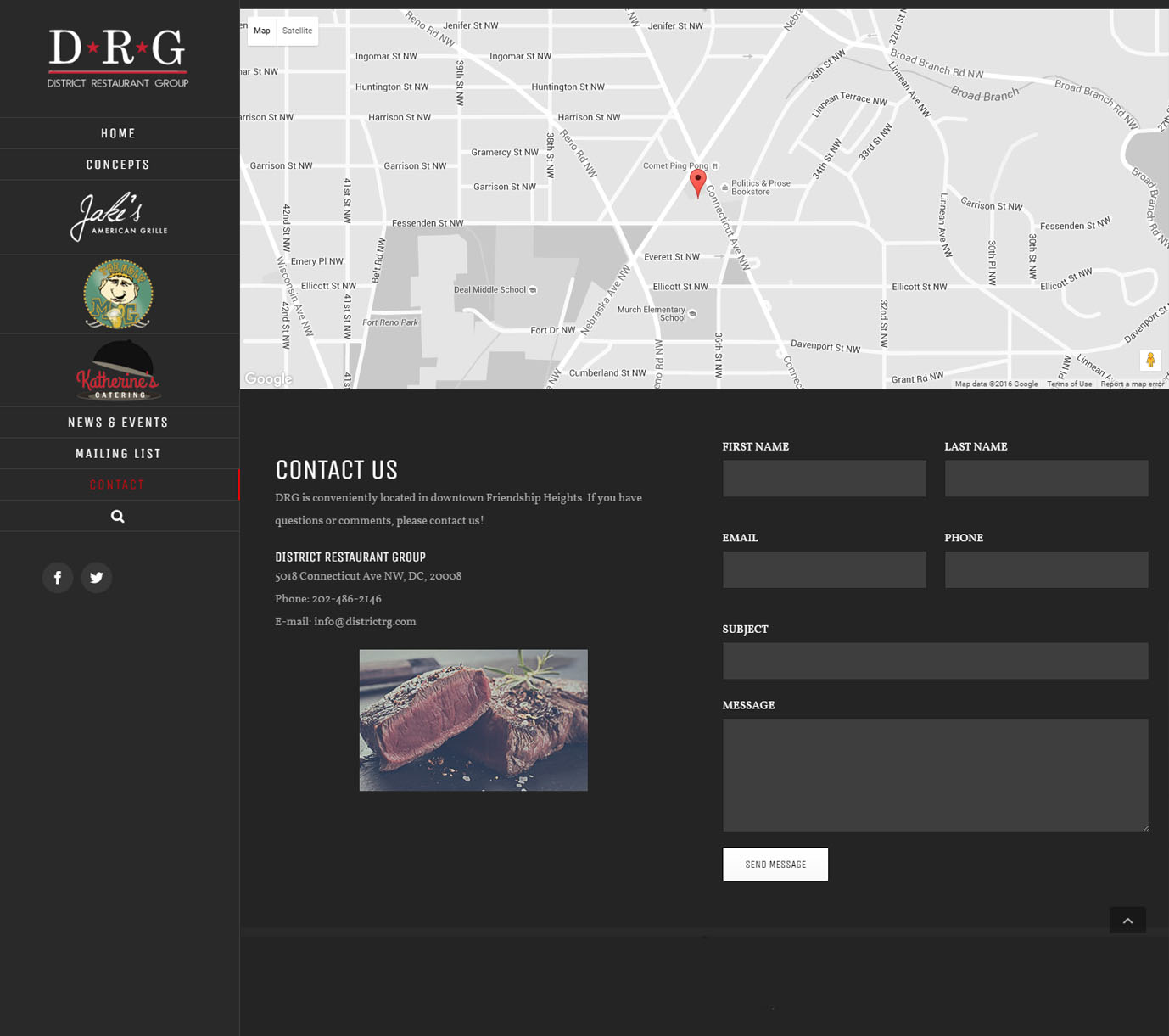
Task: Open the Concepts menu item
Action: [x=118, y=165]
